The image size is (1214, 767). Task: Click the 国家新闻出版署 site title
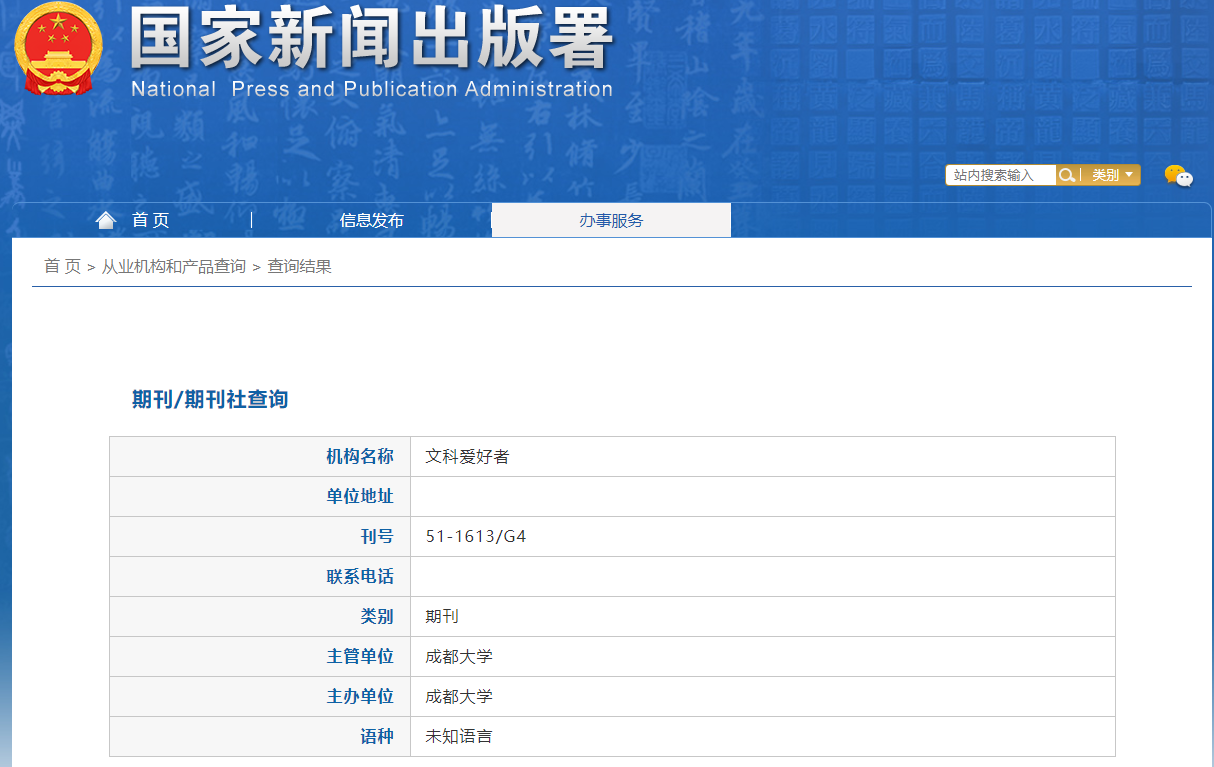click(371, 40)
